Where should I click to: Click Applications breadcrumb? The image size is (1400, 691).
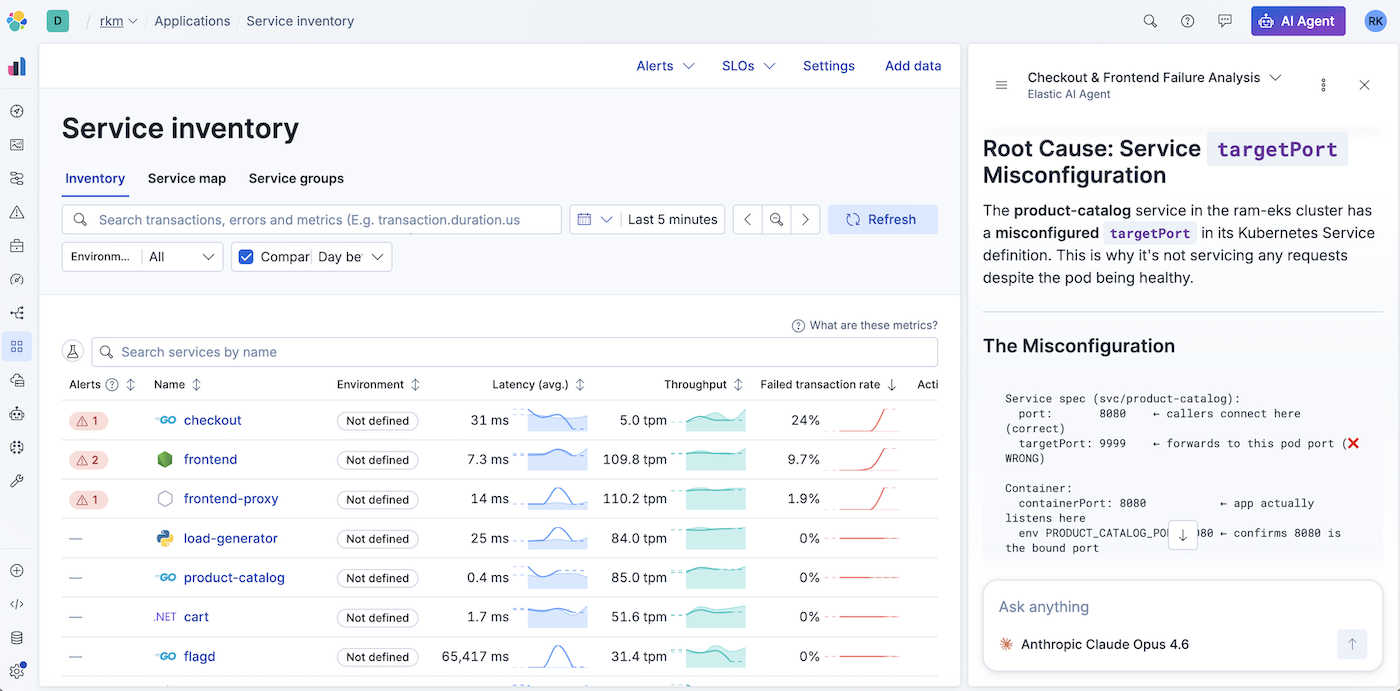click(192, 21)
